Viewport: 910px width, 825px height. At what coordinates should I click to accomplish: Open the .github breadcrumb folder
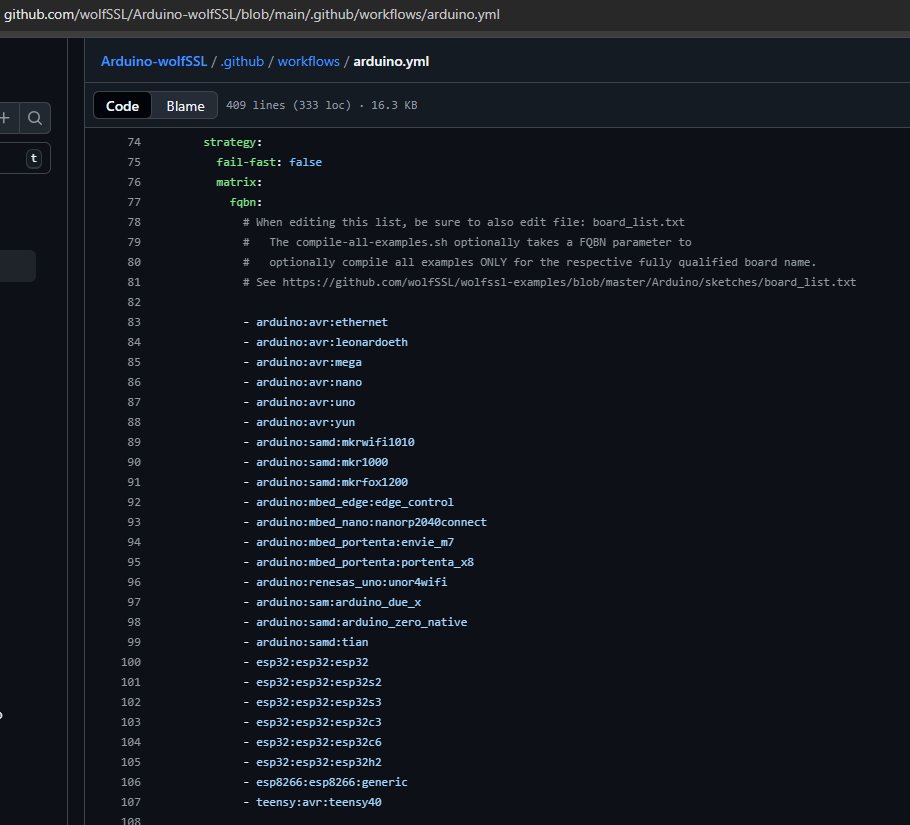pos(242,61)
